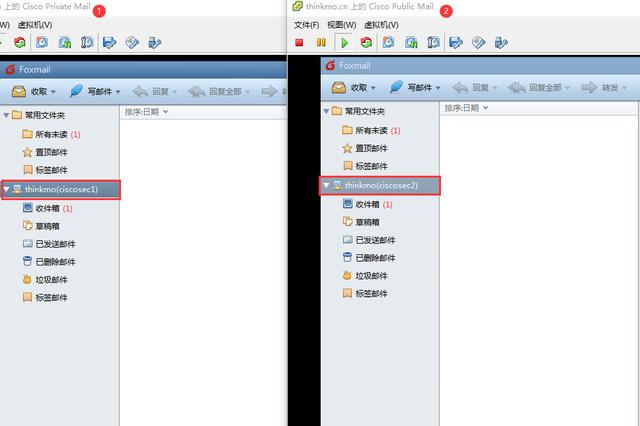
Task: Click 收取 receive mail in left Foxmail window
Action: [29, 91]
